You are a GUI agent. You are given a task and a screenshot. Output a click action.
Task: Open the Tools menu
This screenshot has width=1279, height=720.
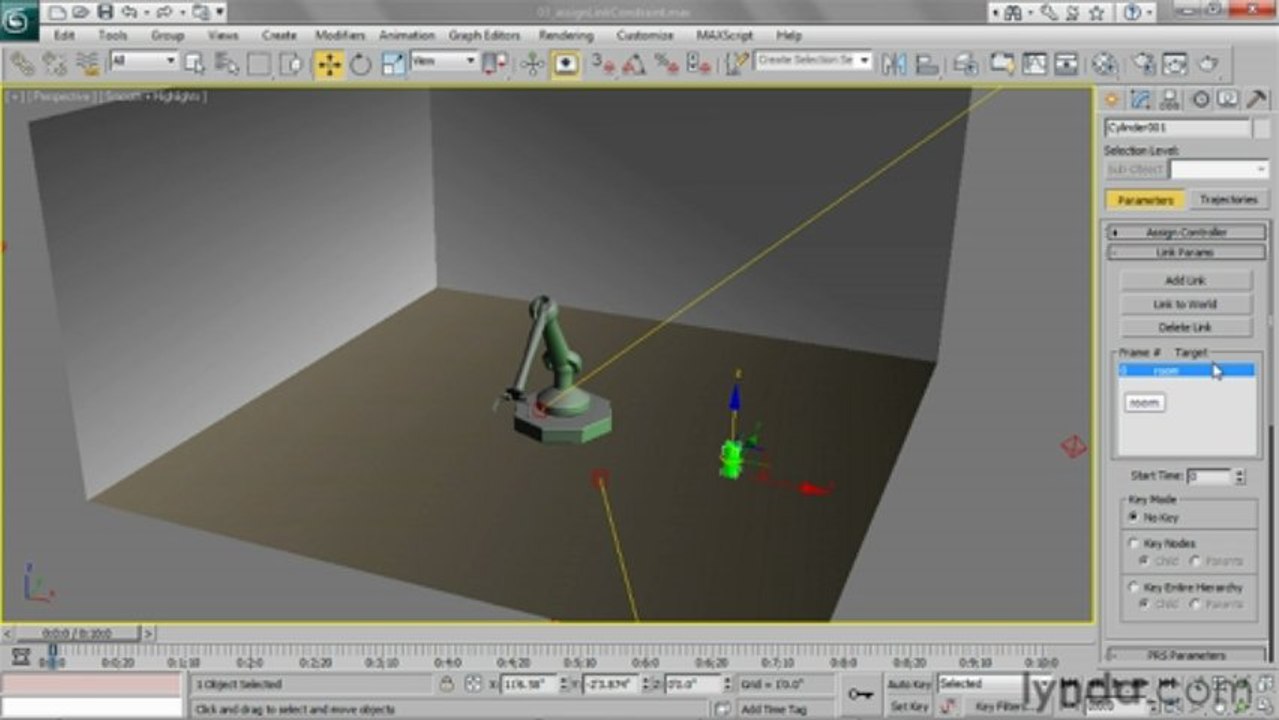coord(113,35)
